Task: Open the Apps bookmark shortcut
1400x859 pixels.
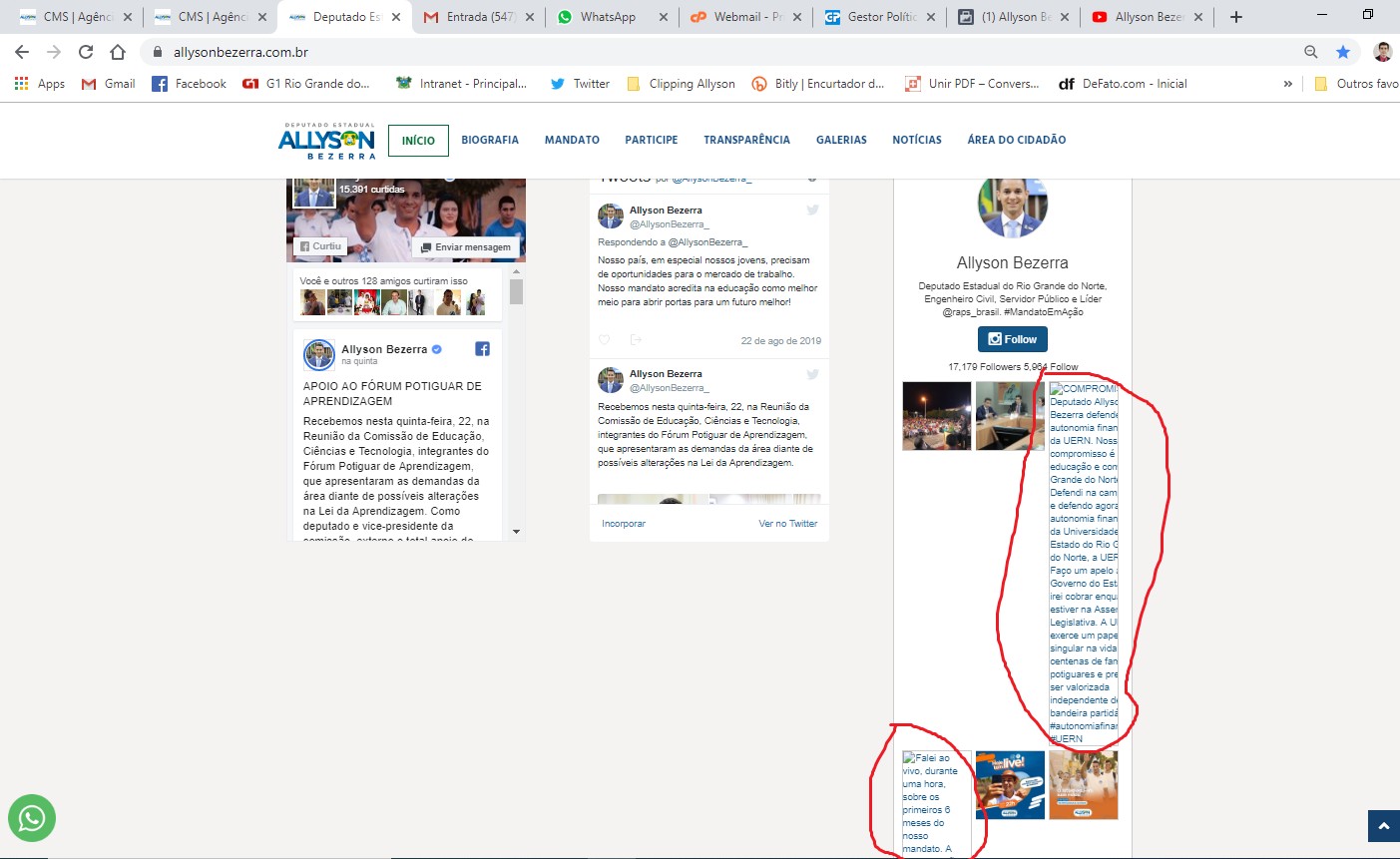Action: (40, 84)
